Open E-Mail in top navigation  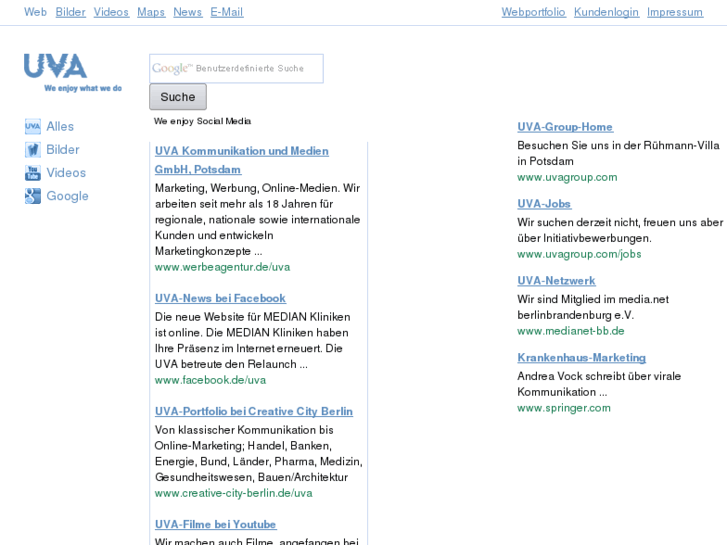click(x=227, y=12)
